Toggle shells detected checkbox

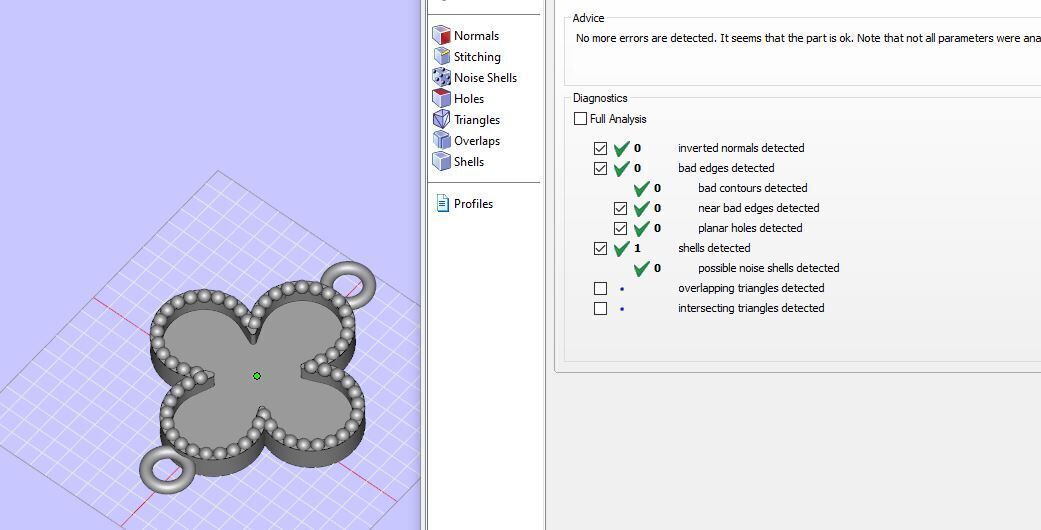tap(600, 248)
